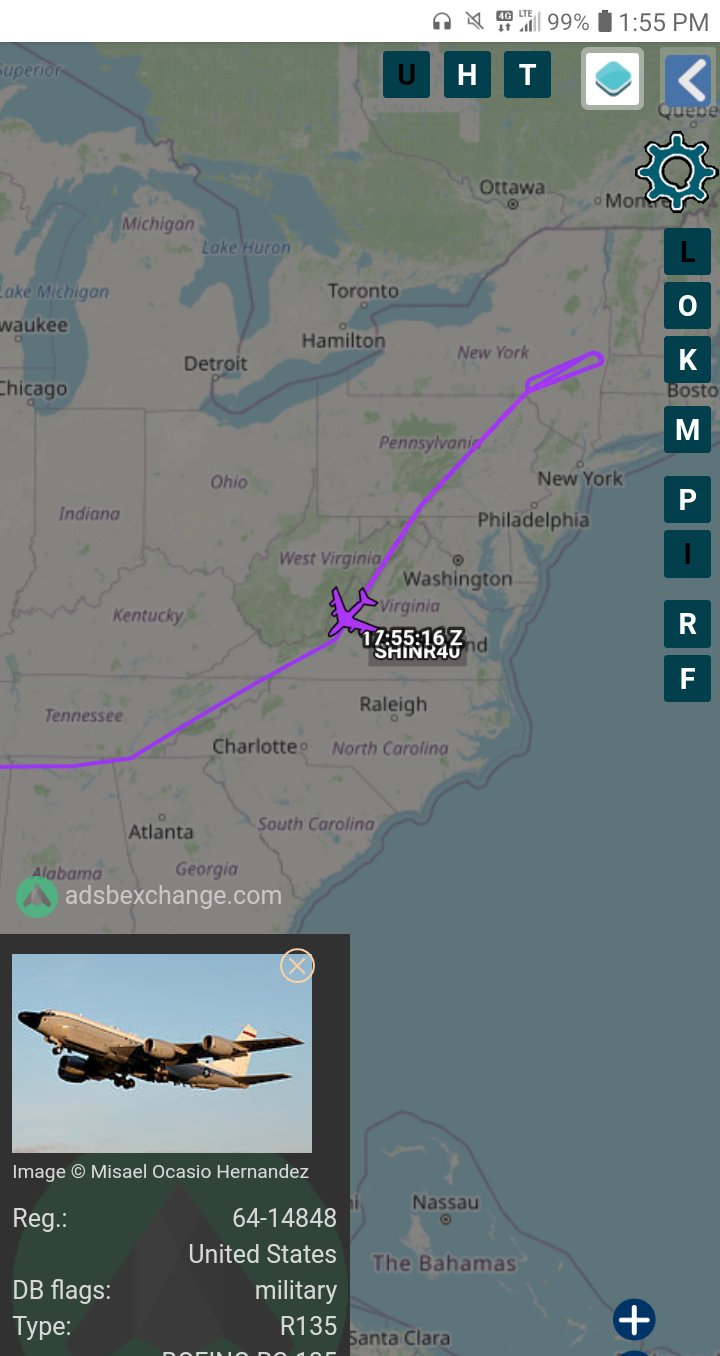
Task: Open the RC-135 aircraft photo thumbnail
Action: click(162, 1053)
